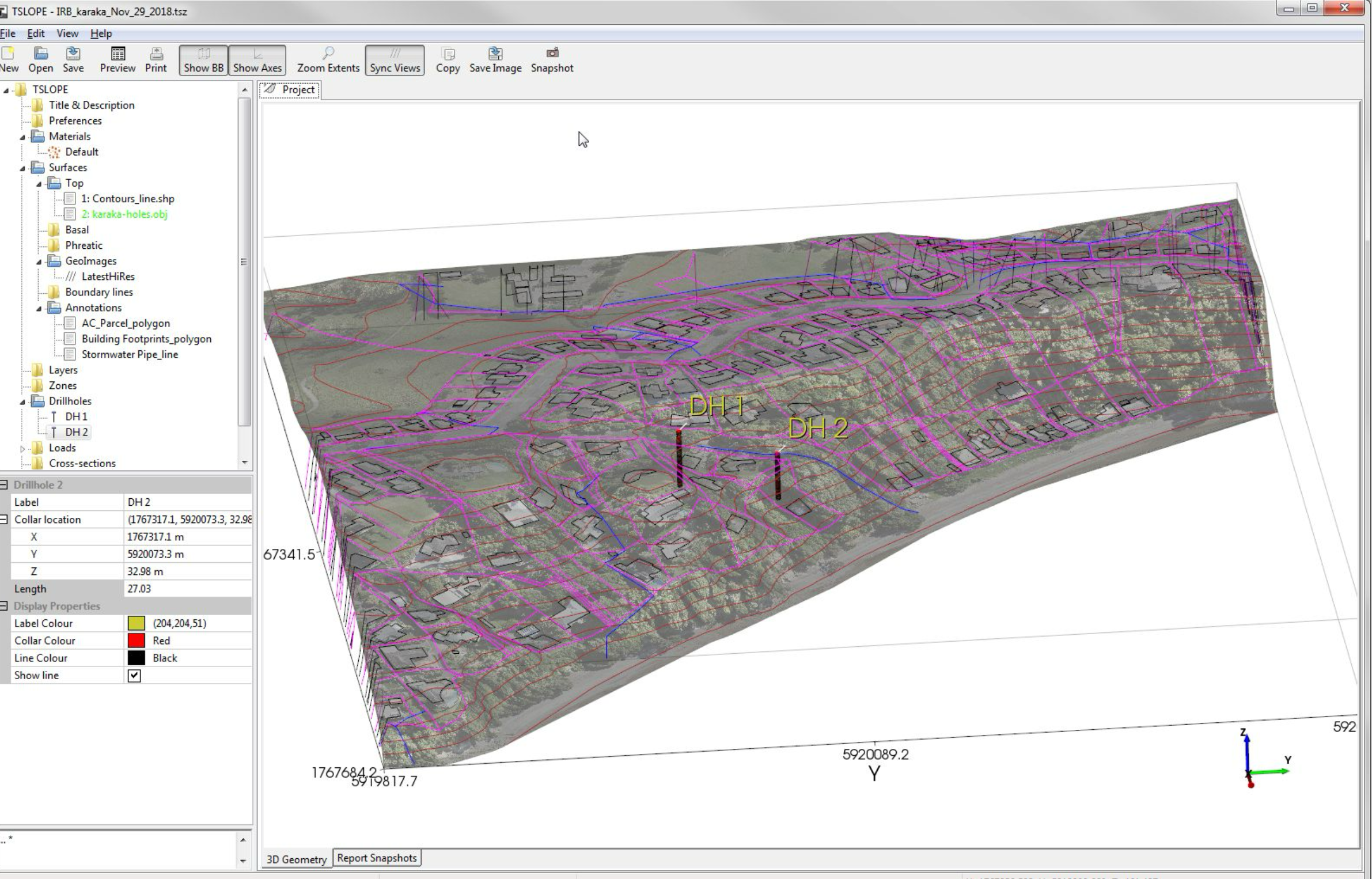Select the karaka-holes.obj surface entry
The image size is (1372, 879).
(x=124, y=214)
